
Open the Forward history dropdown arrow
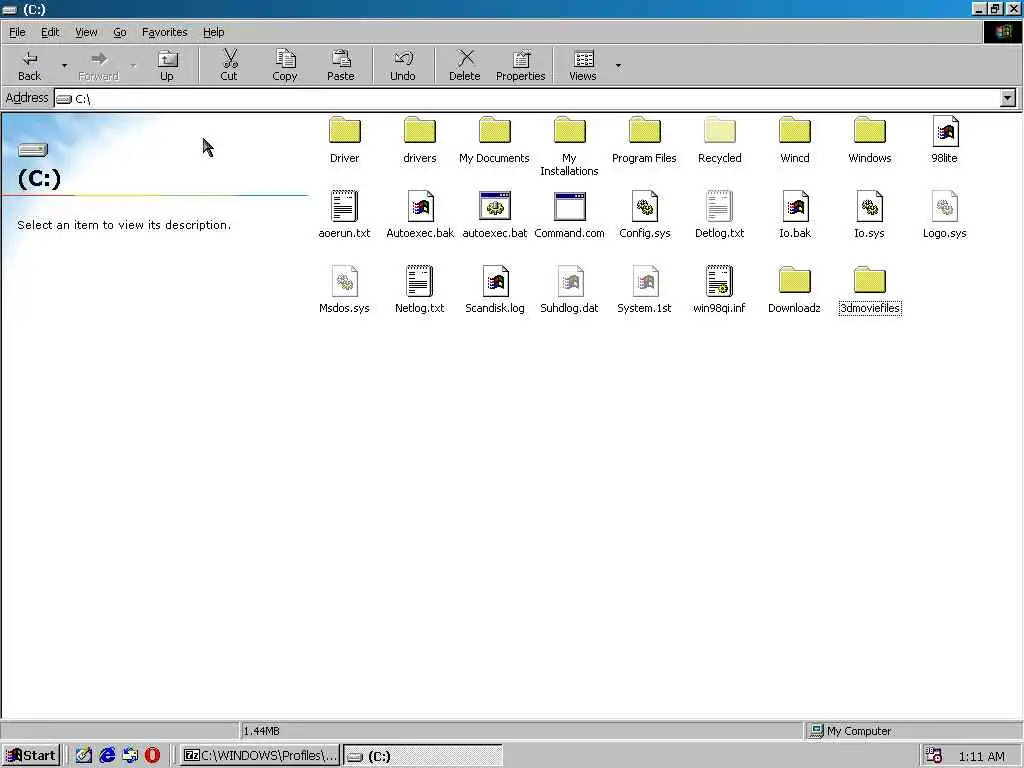(133, 65)
